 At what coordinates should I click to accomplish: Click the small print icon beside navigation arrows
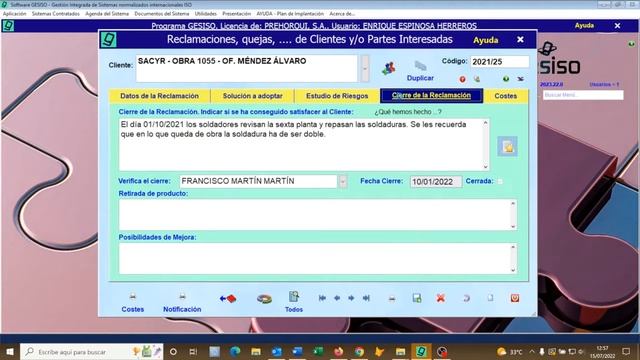pos(392,299)
